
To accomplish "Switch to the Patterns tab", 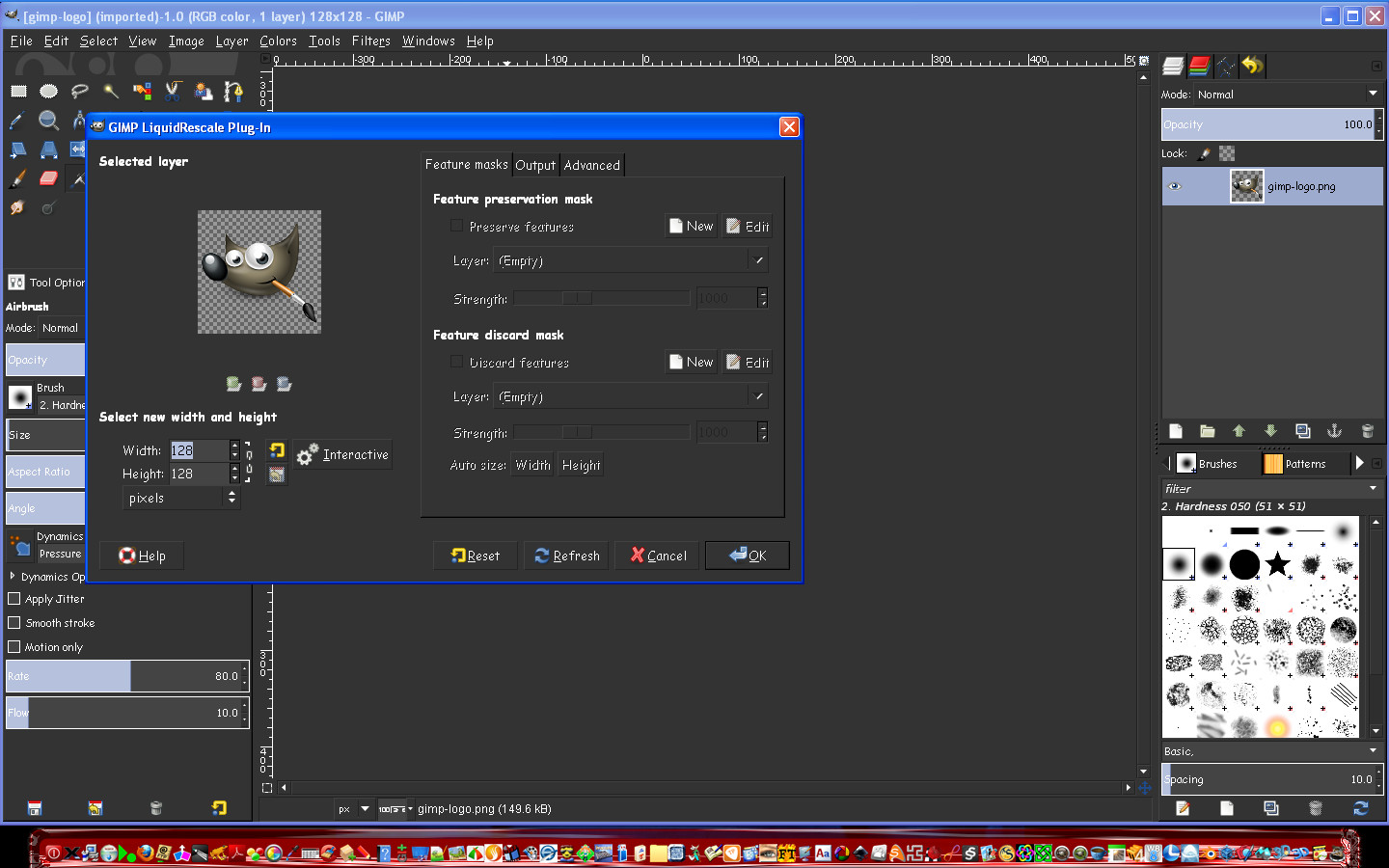I will point(1296,464).
